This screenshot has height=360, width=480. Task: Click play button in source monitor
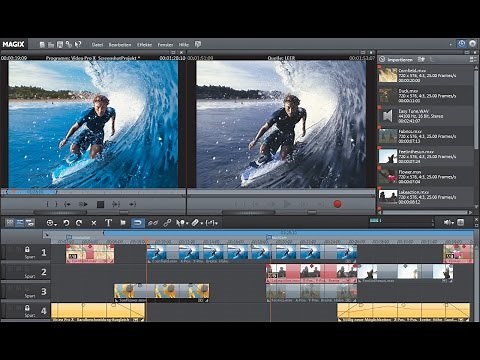(x=287, y=204)
